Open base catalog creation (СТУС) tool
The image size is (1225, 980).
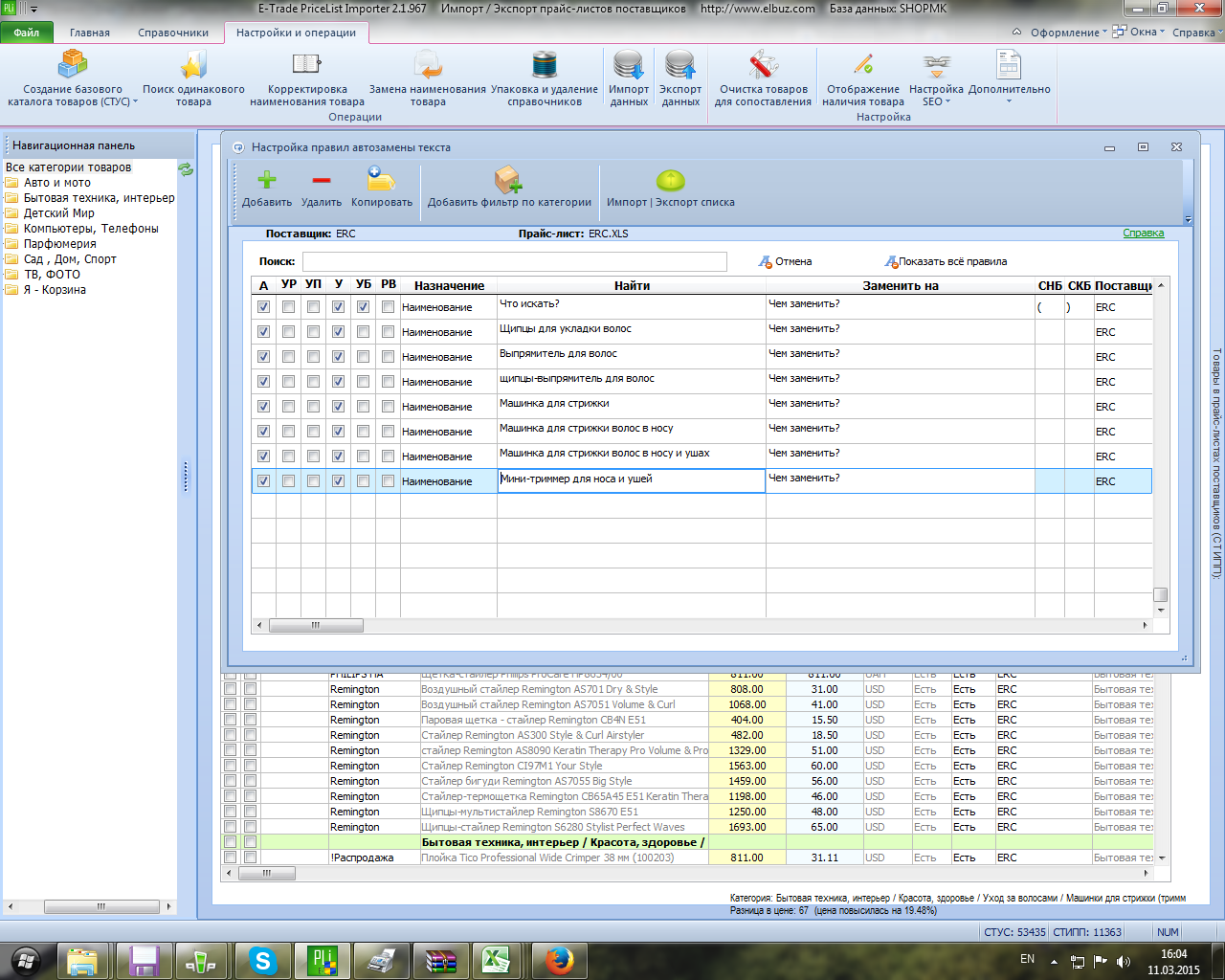coord(73,78)
